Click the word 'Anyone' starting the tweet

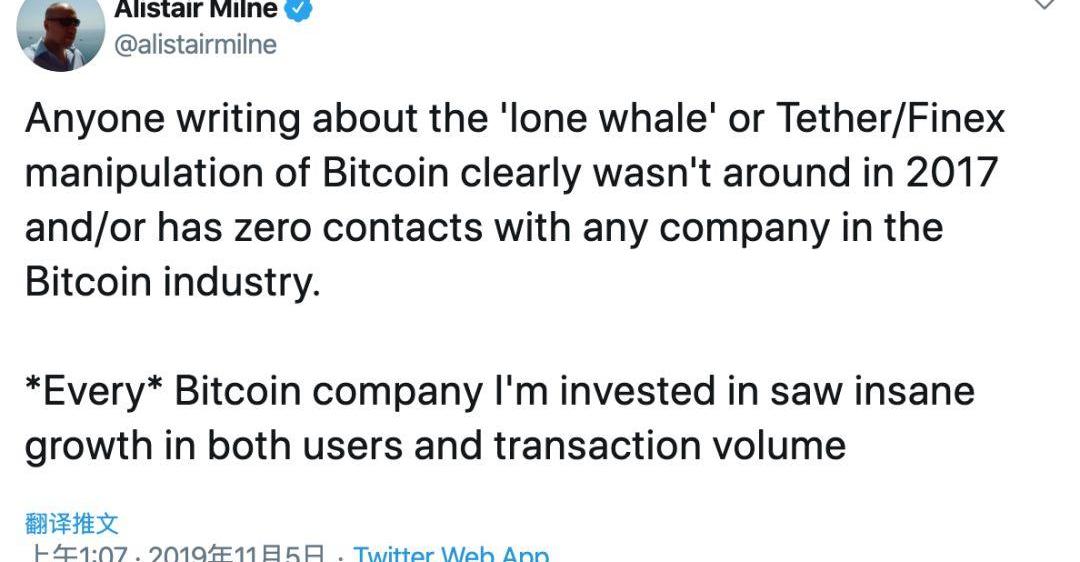[x=95, y=119]
